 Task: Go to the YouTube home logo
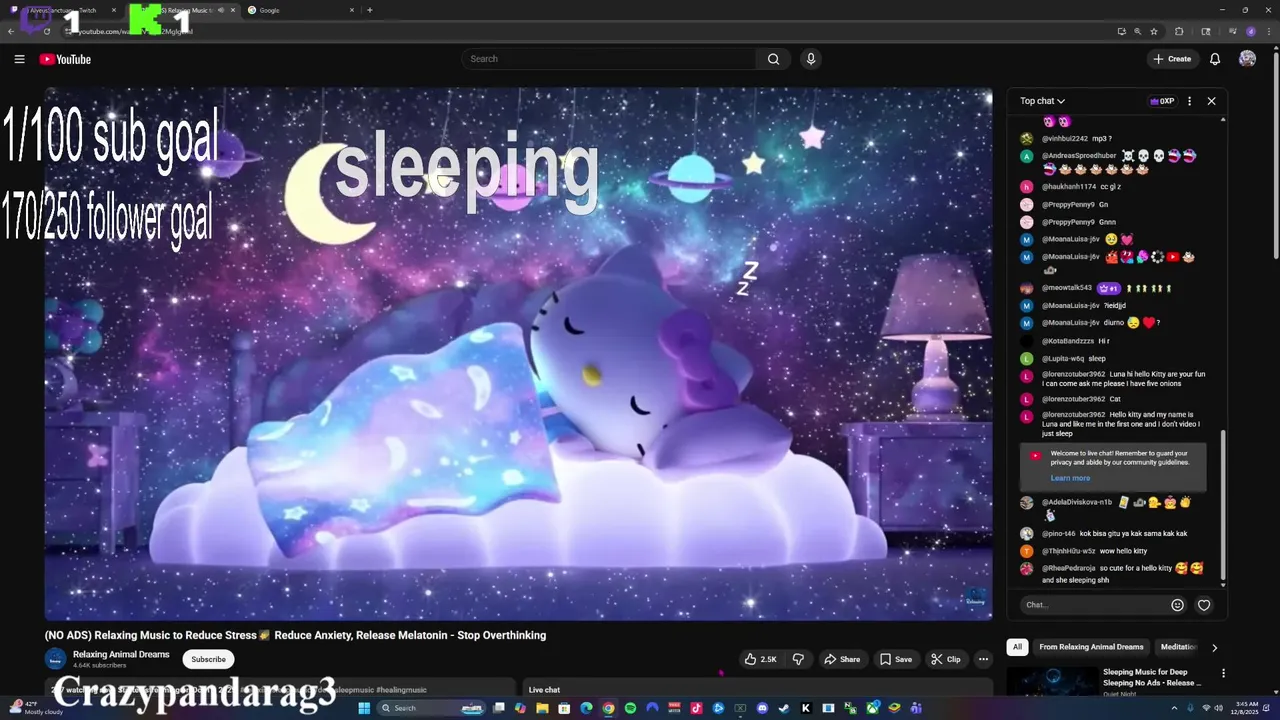click(x=65, y=59)
